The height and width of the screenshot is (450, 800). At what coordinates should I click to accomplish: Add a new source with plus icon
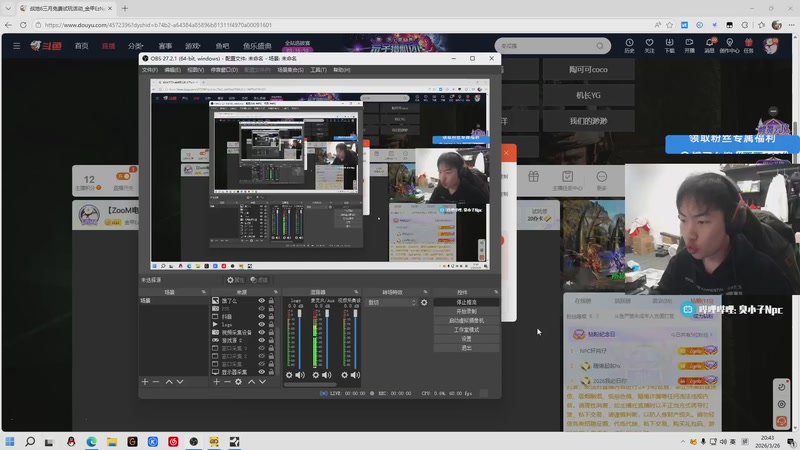click(216, 382)
